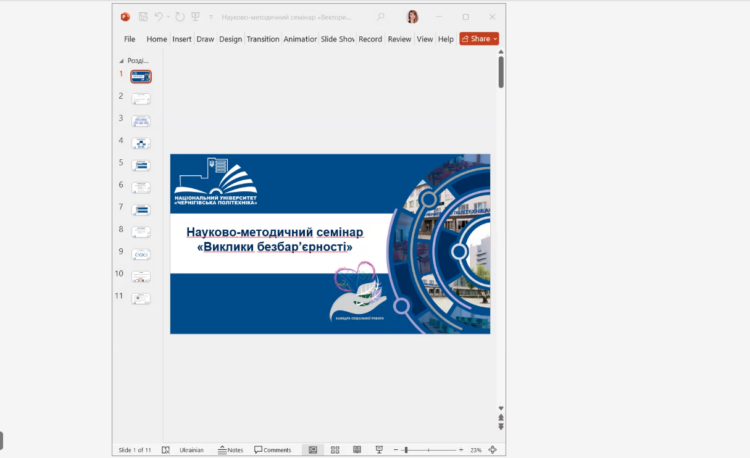750x458 pixels.
Task: Click the hand-with-heart department logo on slide
Action: pyautogui.click(x=357, y=291)
